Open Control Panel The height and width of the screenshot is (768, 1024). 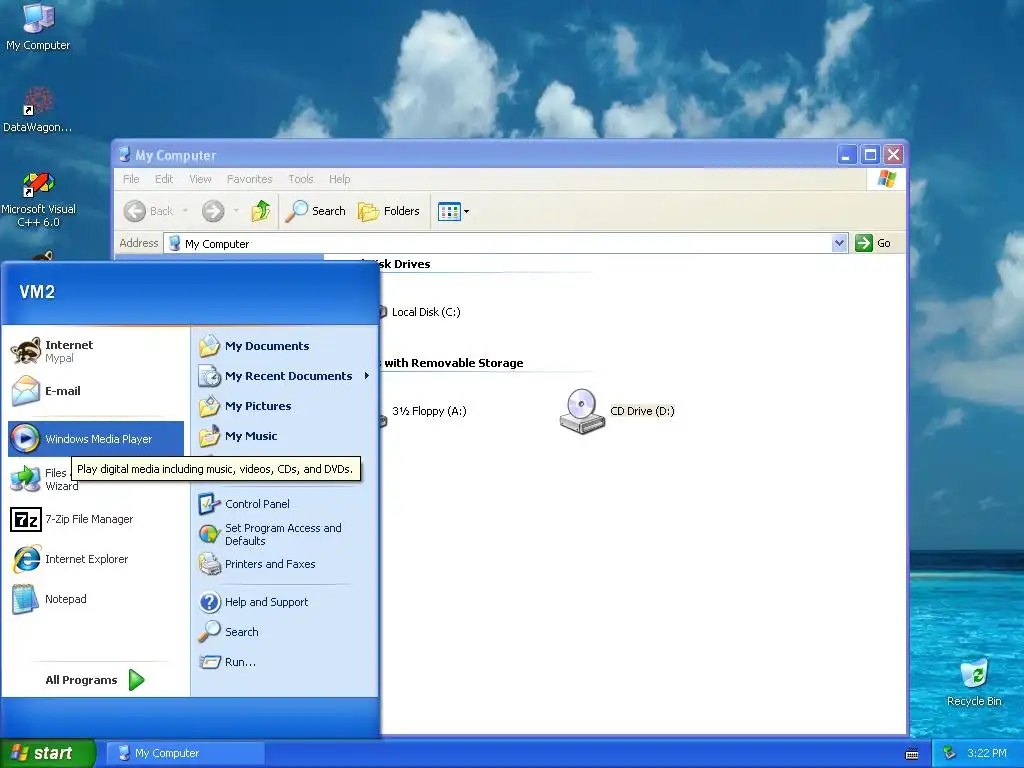tap(285, 504)
